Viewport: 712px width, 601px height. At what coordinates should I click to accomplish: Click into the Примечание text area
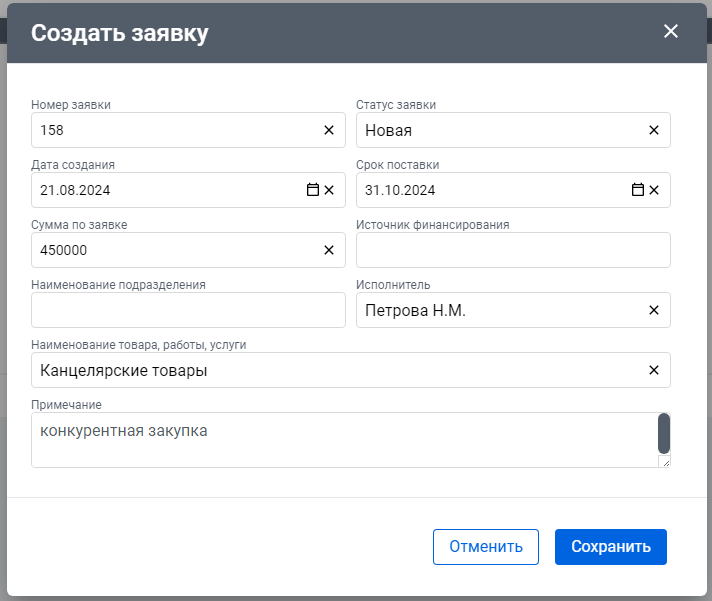tap(344, 440)
